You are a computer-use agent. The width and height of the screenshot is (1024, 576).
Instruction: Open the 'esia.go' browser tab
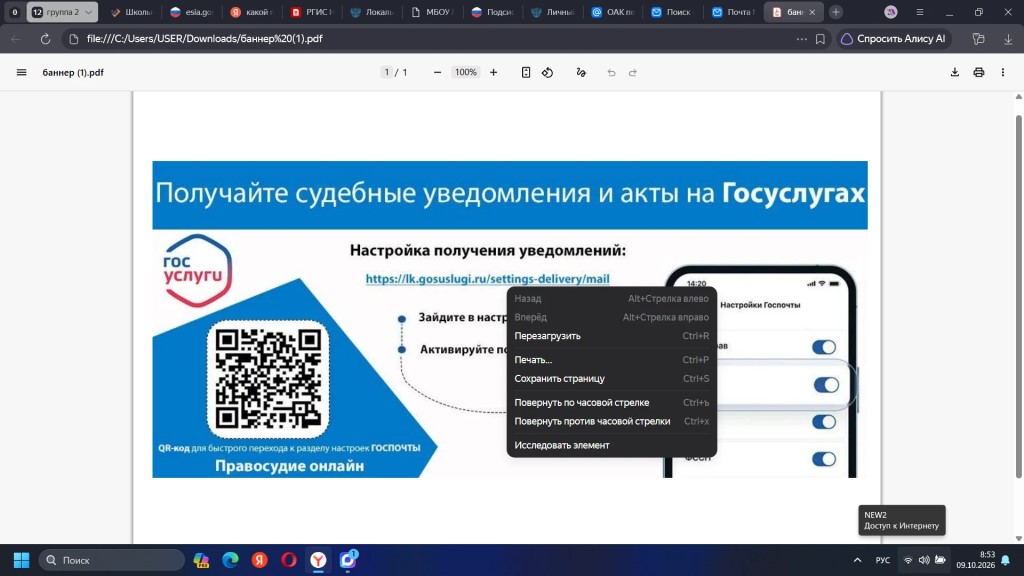191,12
